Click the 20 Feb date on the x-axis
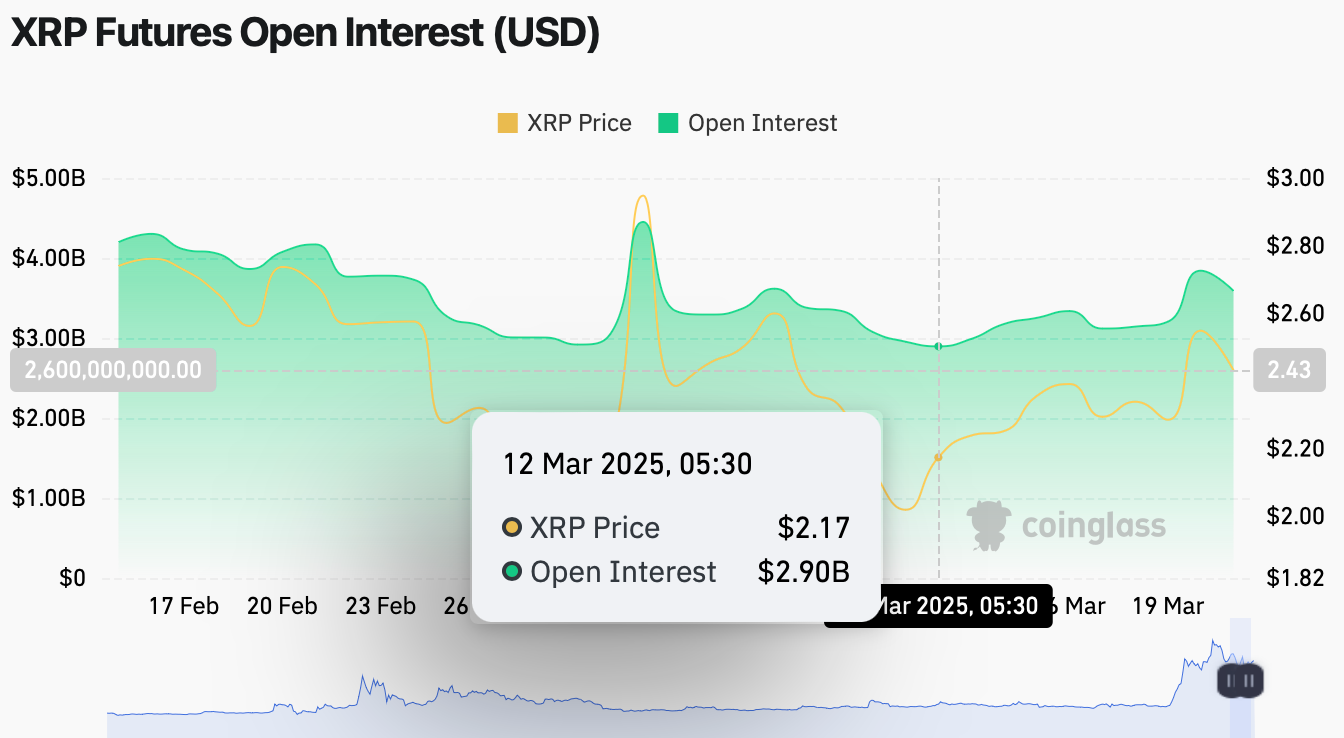 (x=283, y=606)
